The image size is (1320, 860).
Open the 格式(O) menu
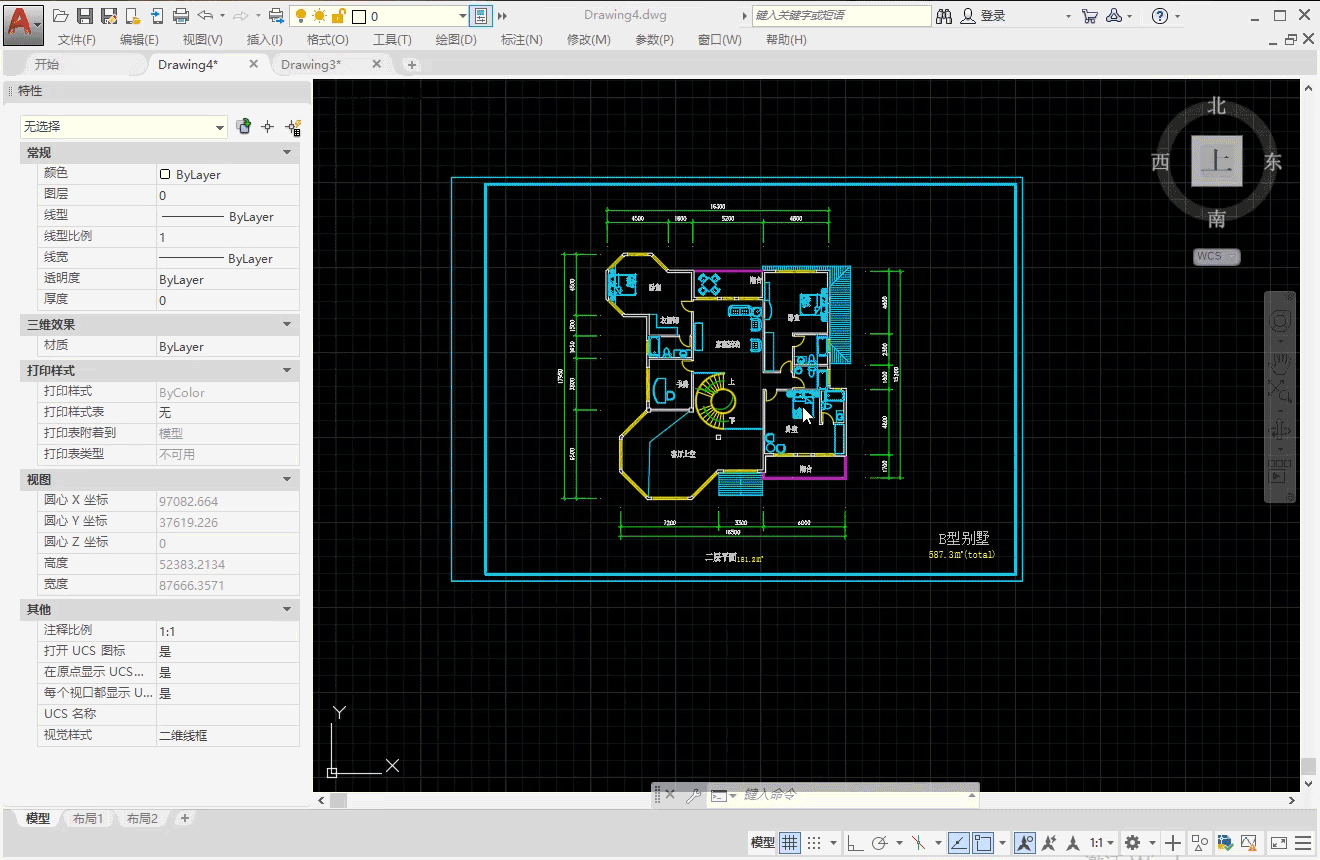(x=328, y=40)
